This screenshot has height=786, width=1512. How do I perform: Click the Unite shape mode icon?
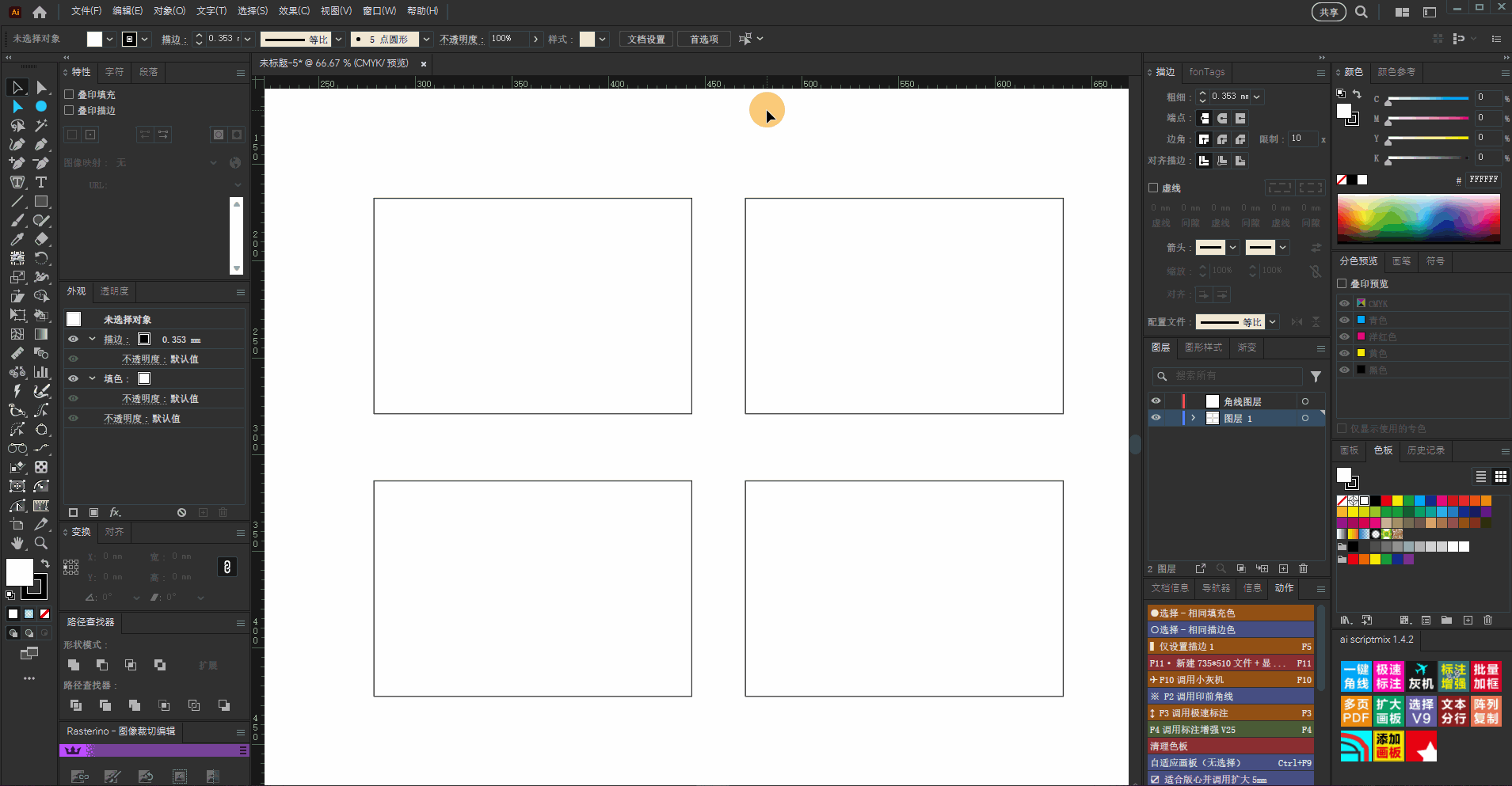[74, 665]
